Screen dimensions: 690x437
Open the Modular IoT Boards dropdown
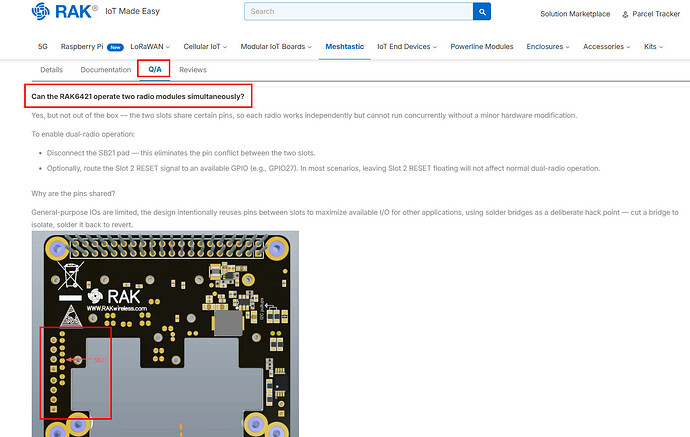pyautogui.click(x=276, y=47)
